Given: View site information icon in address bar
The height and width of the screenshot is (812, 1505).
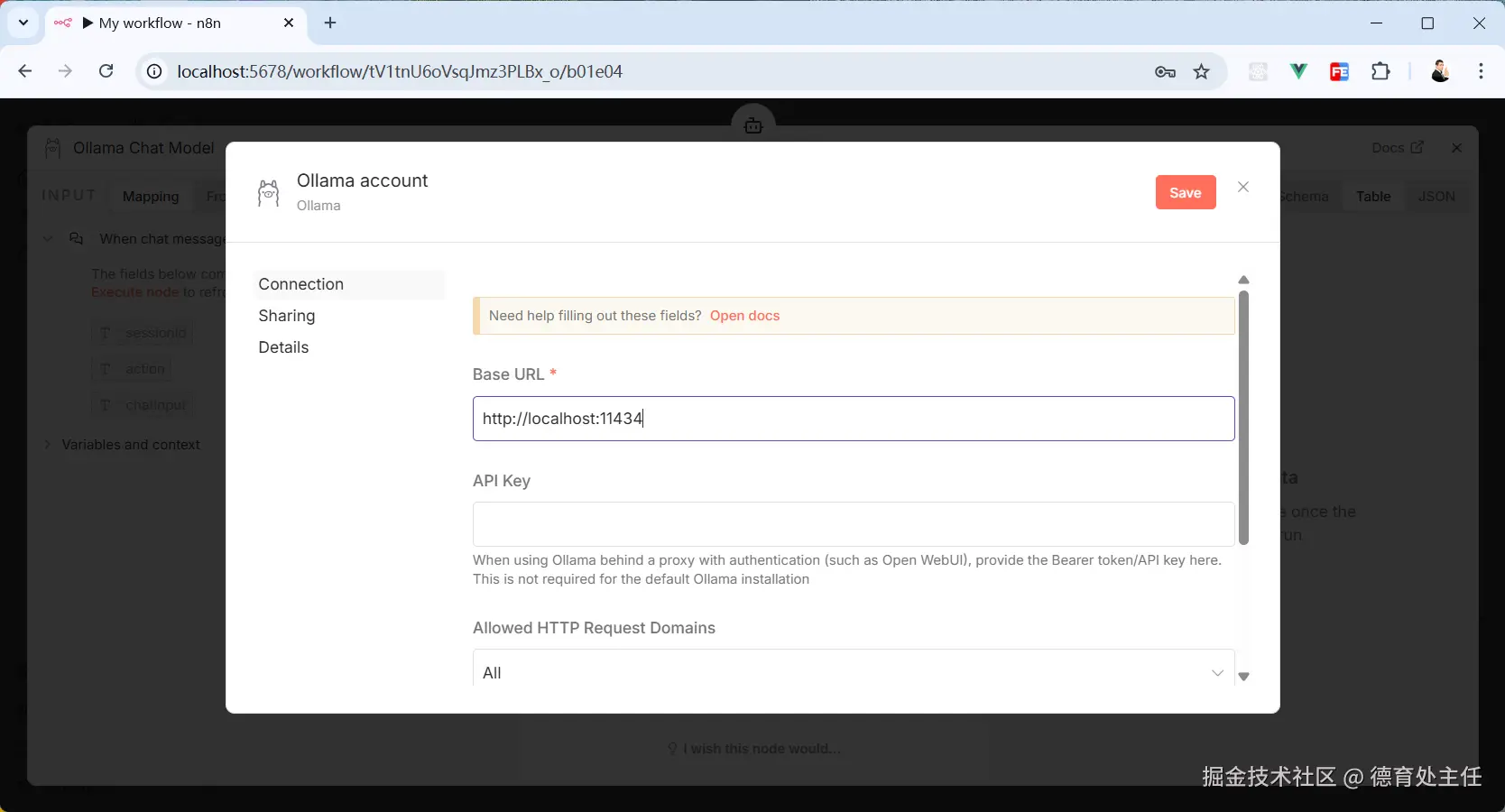Looking at the screenshot, I should tap(155, 71).
